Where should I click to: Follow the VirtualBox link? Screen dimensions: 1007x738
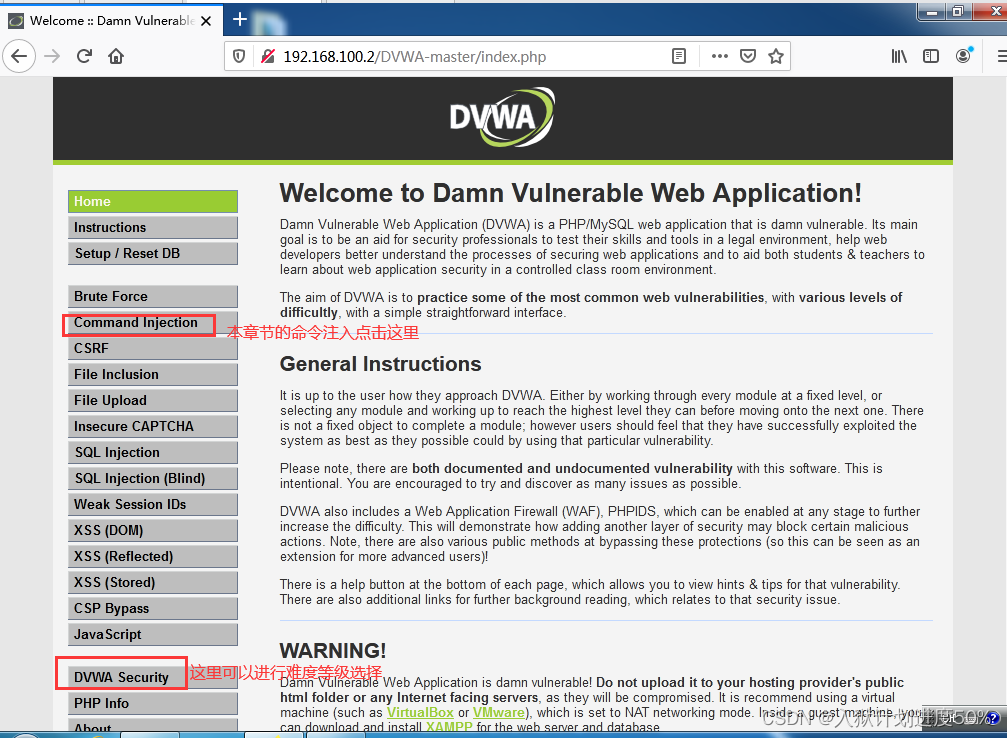pos(420,712)
